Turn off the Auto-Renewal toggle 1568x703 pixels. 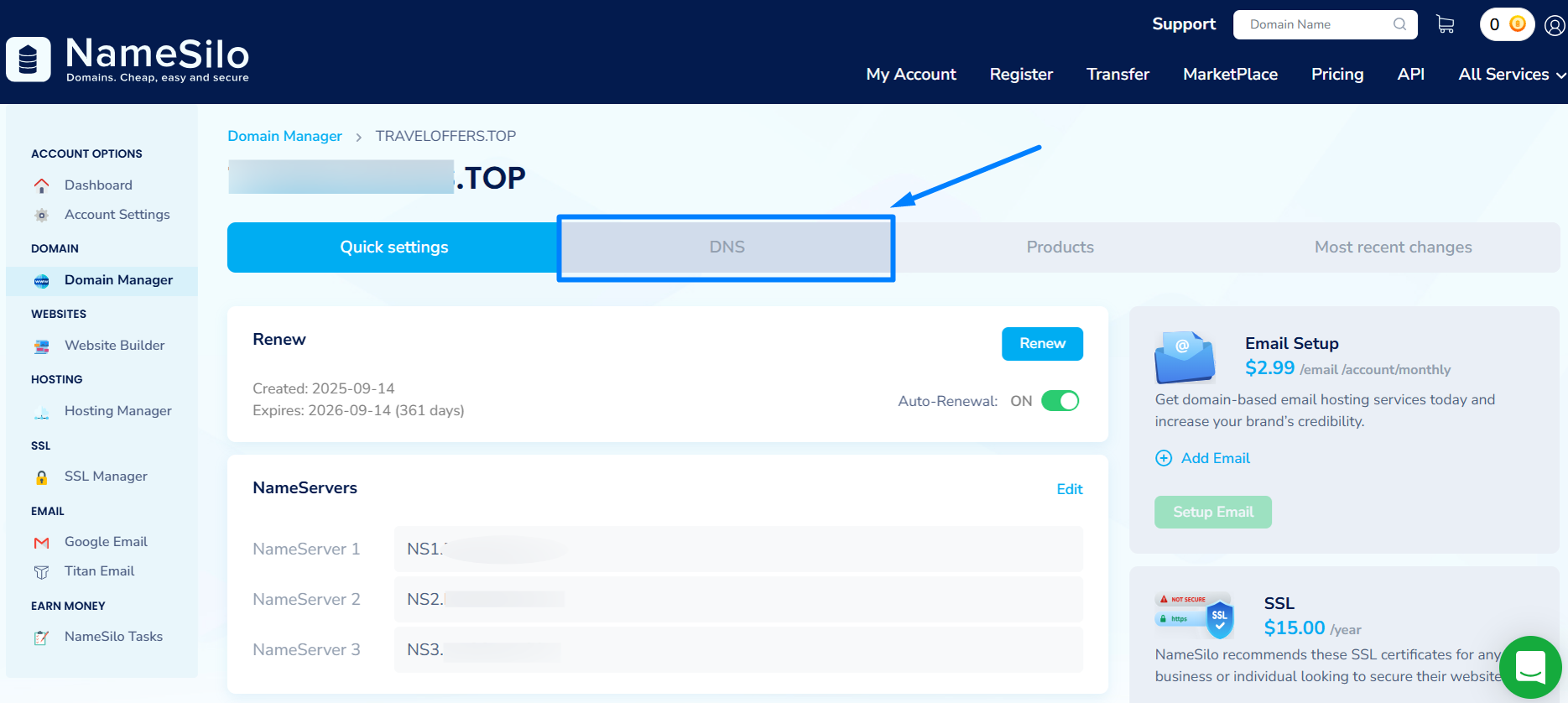1060,401
